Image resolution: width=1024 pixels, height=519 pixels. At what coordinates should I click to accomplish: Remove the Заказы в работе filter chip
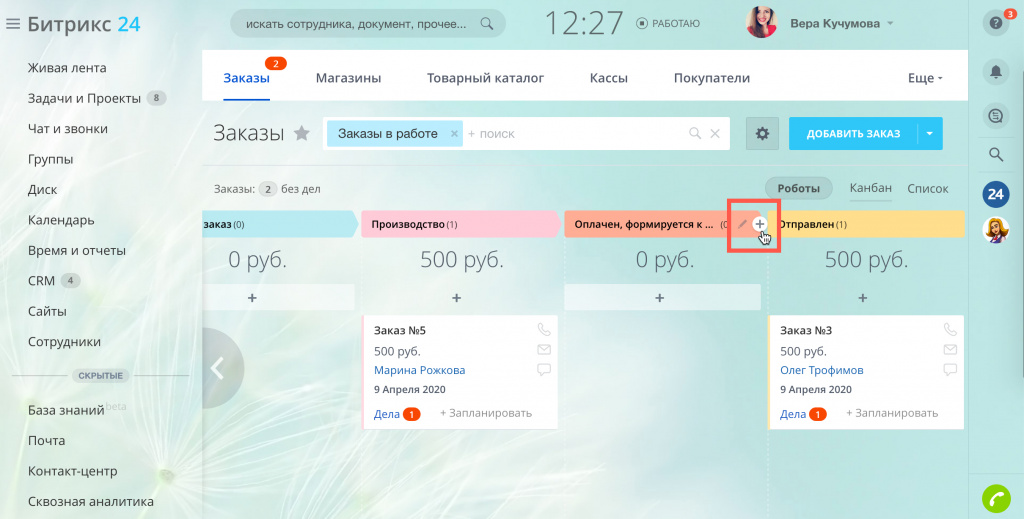454,134
